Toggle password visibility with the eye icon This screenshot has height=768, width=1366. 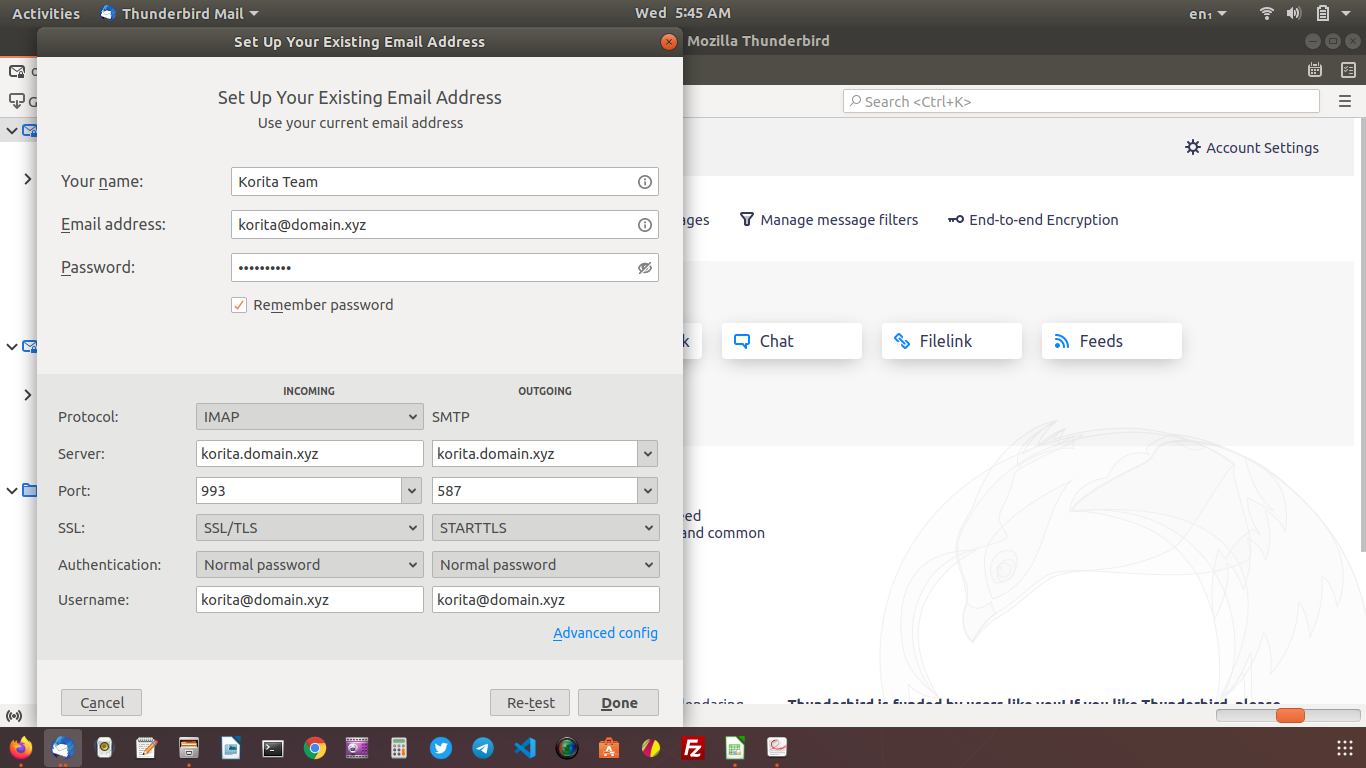click(644, 267)
